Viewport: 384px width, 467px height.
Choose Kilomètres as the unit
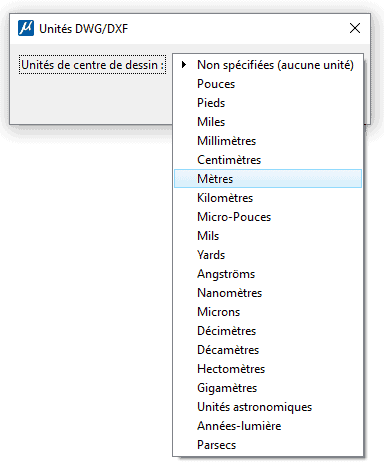pos(268,198)
